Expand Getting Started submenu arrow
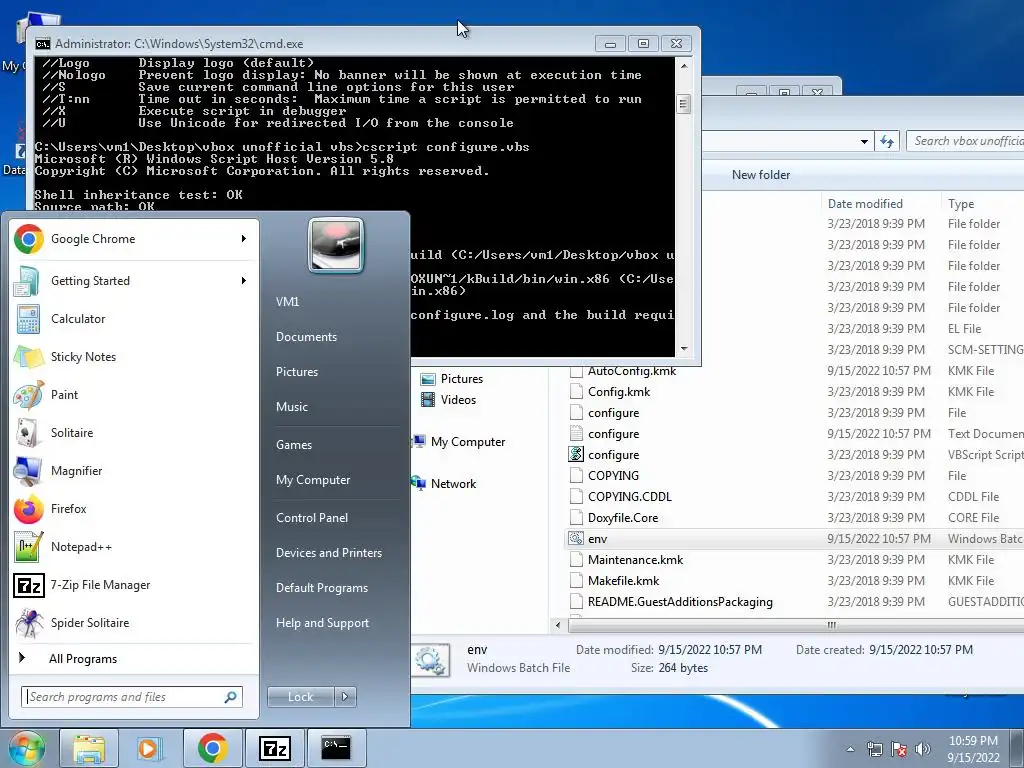This screenshot has width=1024, height=768. pos(244,281)
